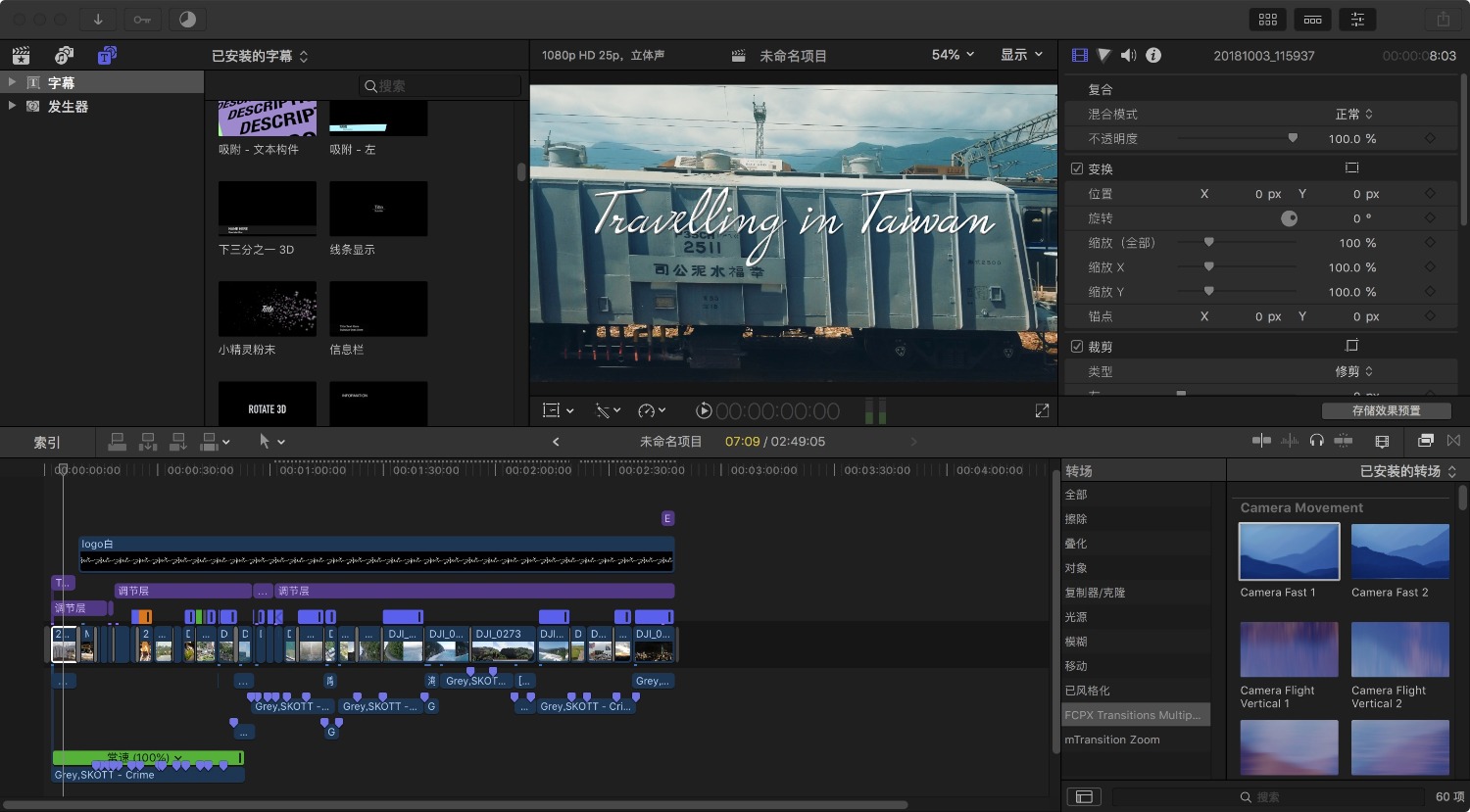Click the 旋转 rotation dial
This screenshot has width=1470, height=812.
coord(1289,218)
